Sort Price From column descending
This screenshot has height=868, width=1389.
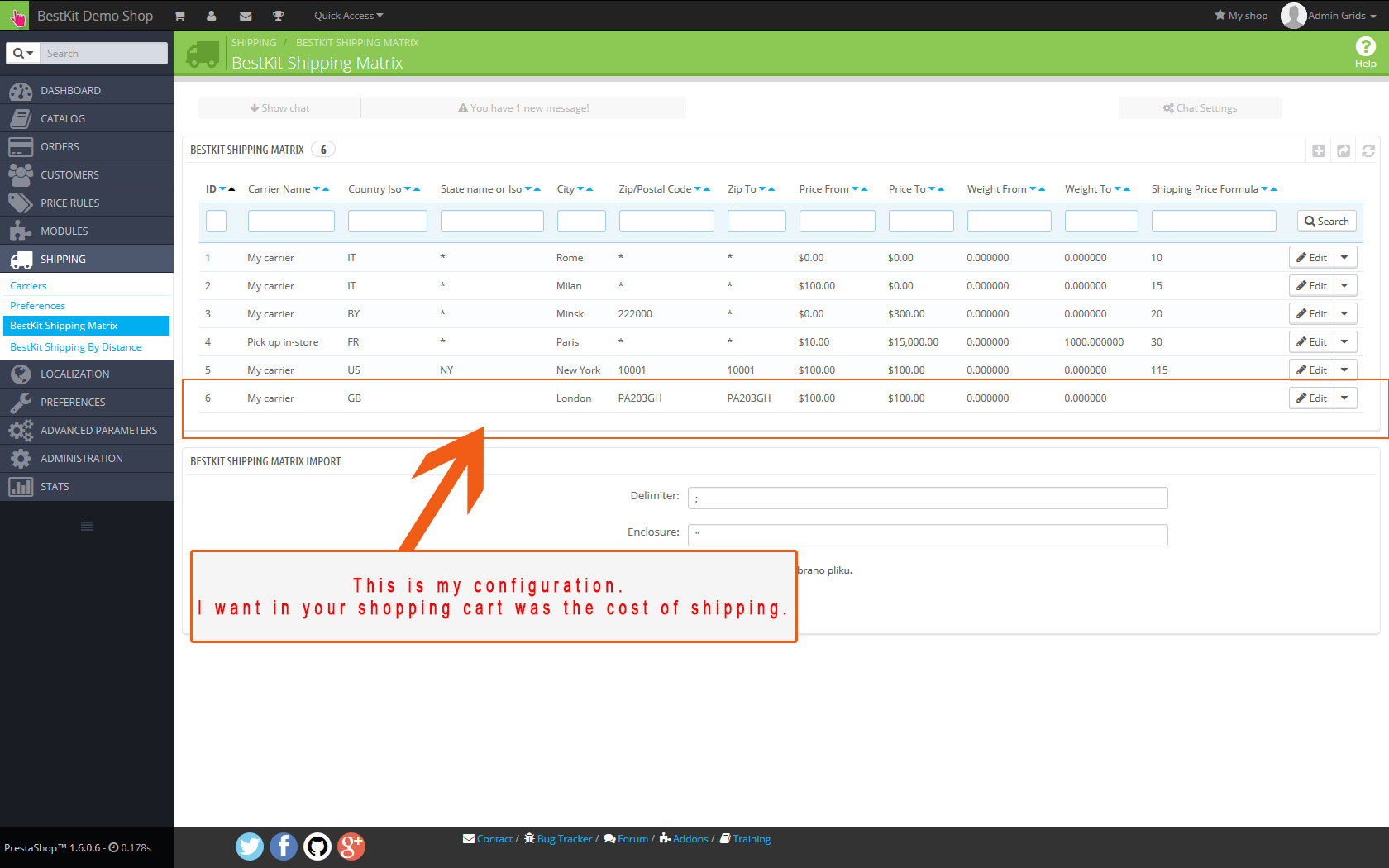click(855, 189)
